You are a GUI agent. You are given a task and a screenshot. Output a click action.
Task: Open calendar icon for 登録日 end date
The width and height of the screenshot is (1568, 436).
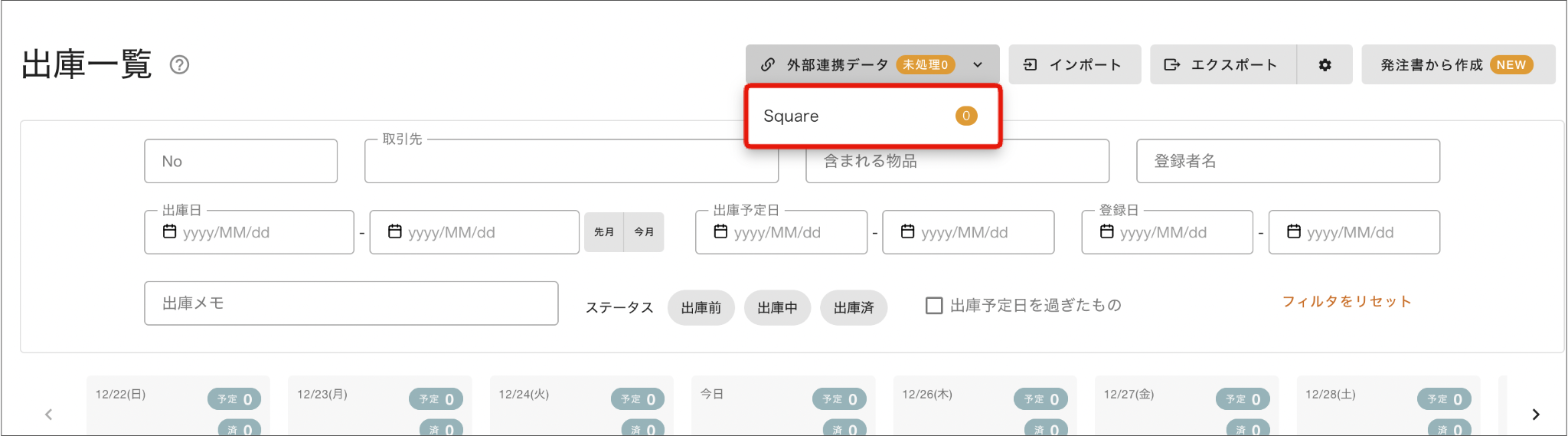point(1294,231)
